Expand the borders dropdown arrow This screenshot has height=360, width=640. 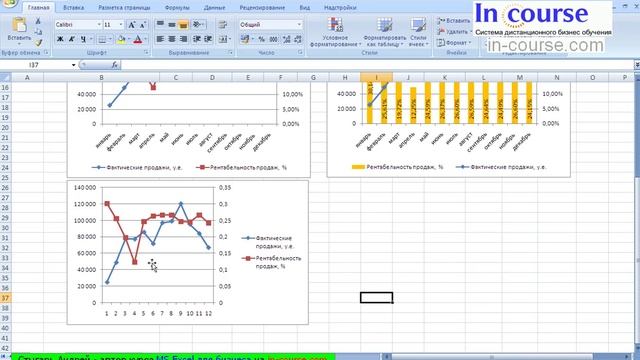pyautogui.click(x=110, y=39)
